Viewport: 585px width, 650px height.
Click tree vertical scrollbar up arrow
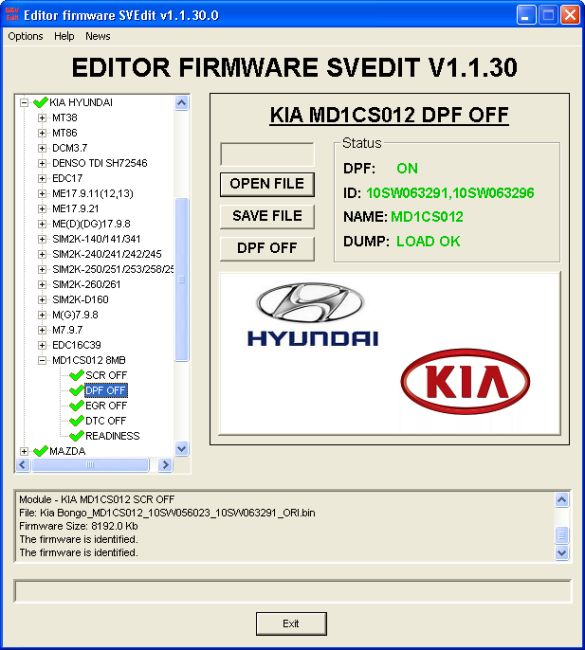[x=182, y=103]
